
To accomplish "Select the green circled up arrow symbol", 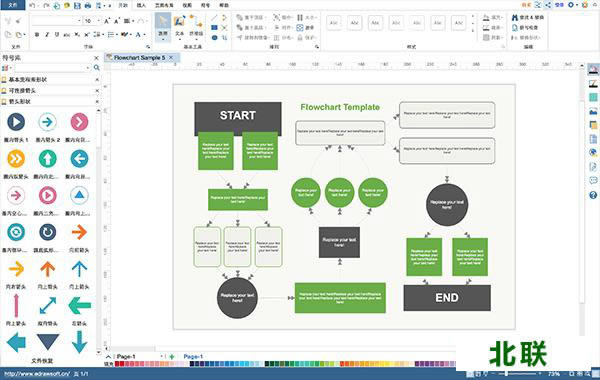I will 47,159.
